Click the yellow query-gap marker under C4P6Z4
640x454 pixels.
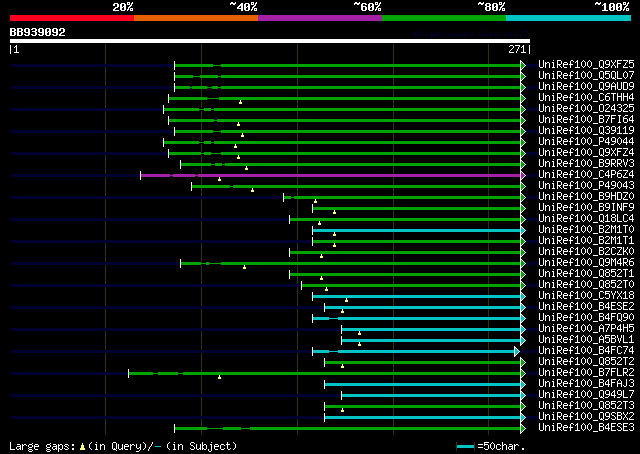[219, 179]
